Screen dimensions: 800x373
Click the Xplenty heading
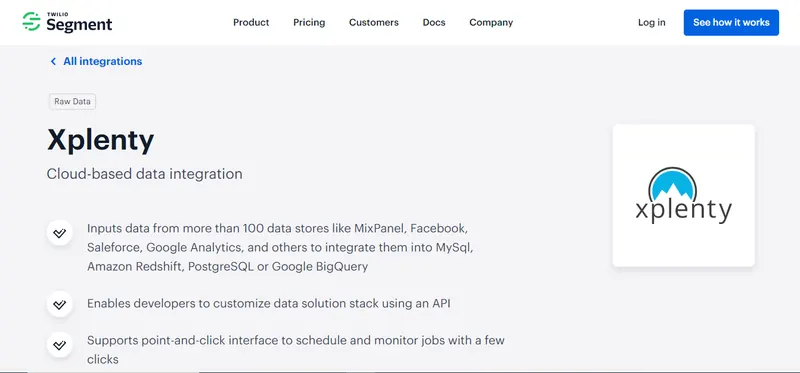(101, 140)
